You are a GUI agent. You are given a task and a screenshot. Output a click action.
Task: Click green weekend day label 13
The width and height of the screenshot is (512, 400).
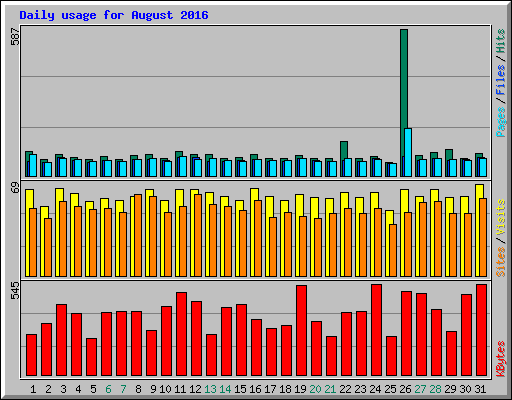point(210,389)
